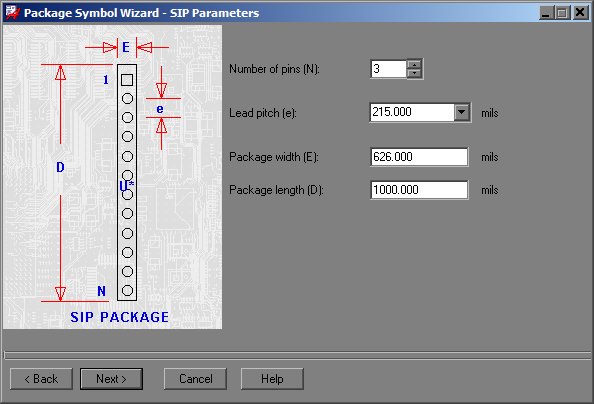
Task: Click square pin 1 in SIP diagram
Action: click(127, 80)
